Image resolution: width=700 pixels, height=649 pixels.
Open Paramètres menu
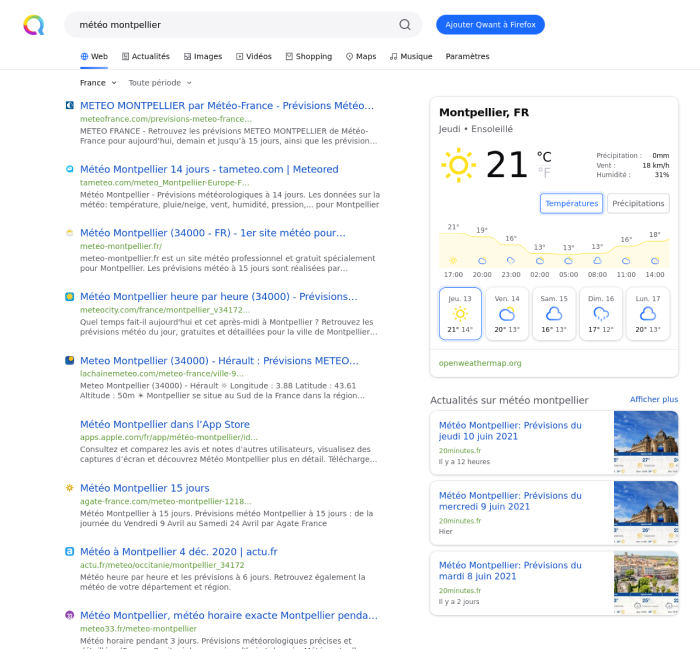[x=467, y=56]
